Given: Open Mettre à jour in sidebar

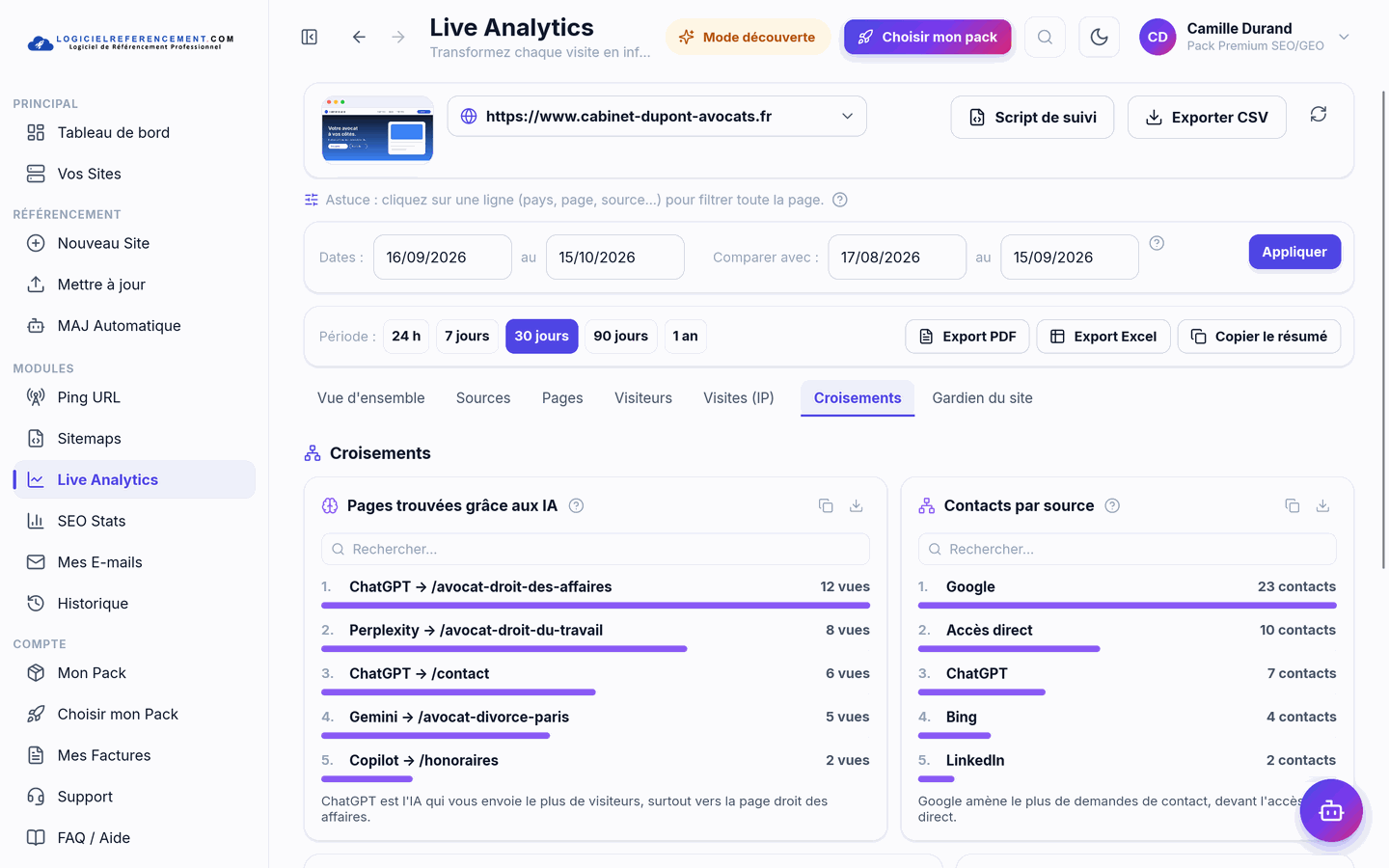Looking at the screenshot, I should click(134, 285).
